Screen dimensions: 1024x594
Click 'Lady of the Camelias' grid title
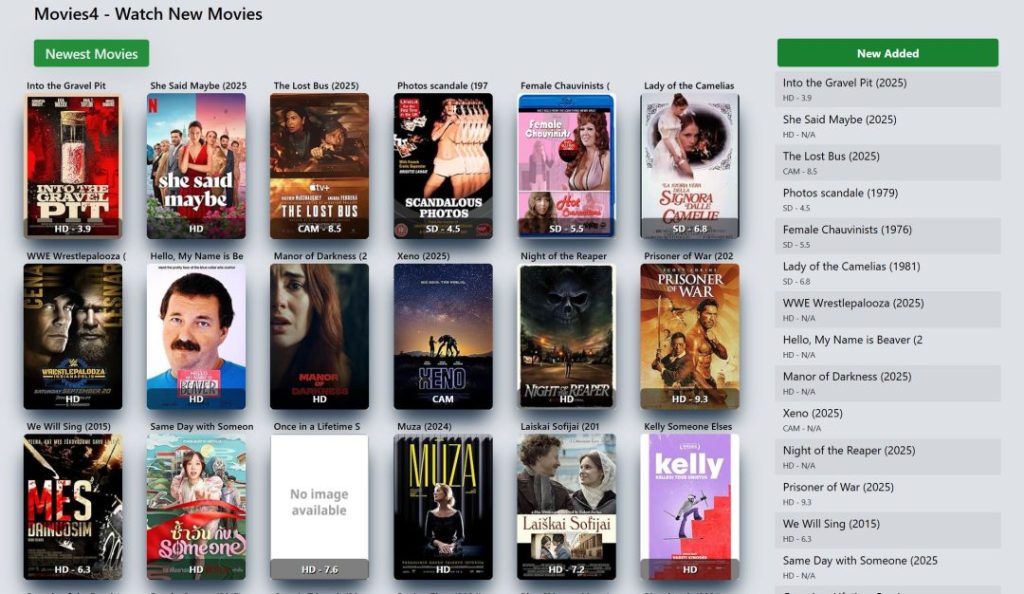tap(689, 86)
